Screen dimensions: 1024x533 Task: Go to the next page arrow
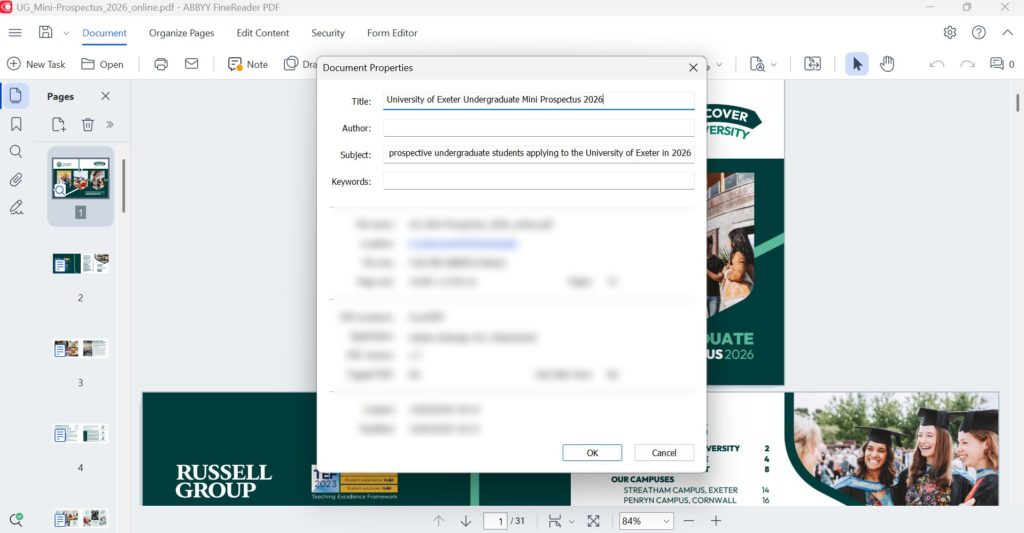tap(466, 521)
